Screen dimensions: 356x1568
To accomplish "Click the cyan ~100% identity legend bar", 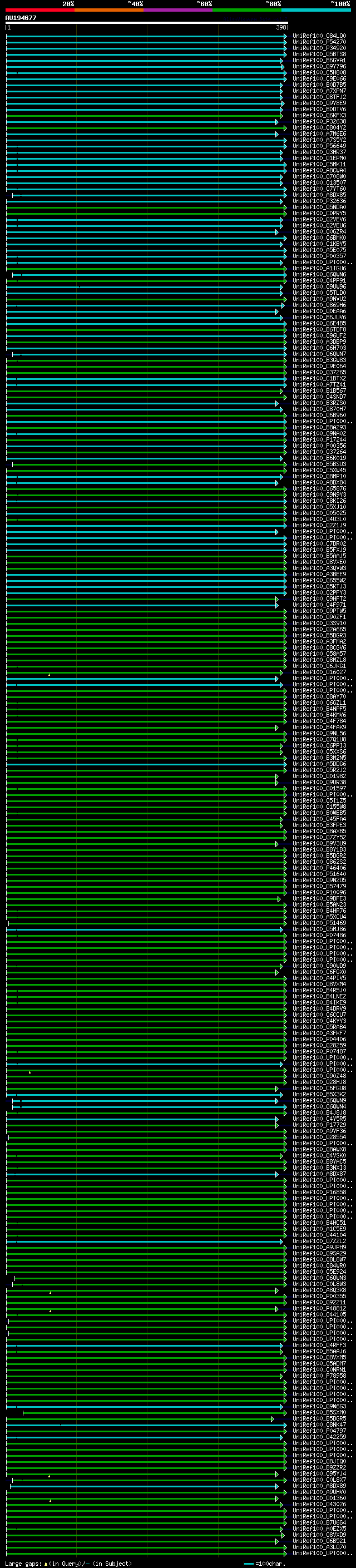I will (317, 10).
